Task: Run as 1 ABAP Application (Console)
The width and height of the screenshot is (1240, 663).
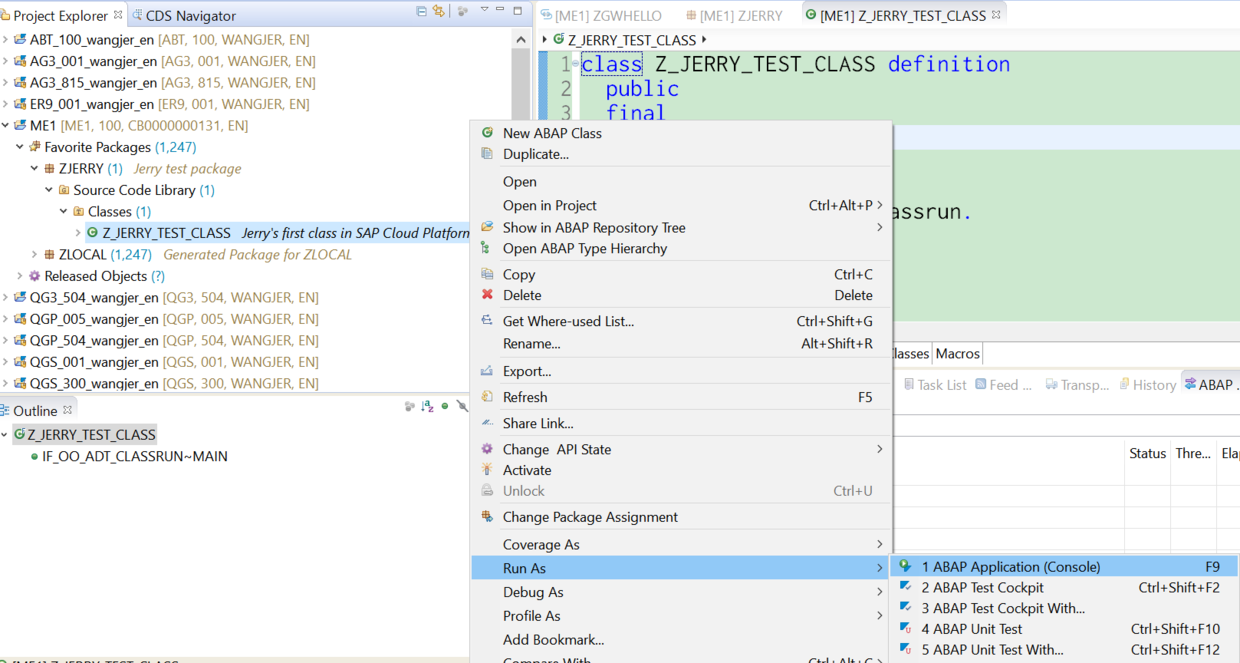Action: [1065, 566]
